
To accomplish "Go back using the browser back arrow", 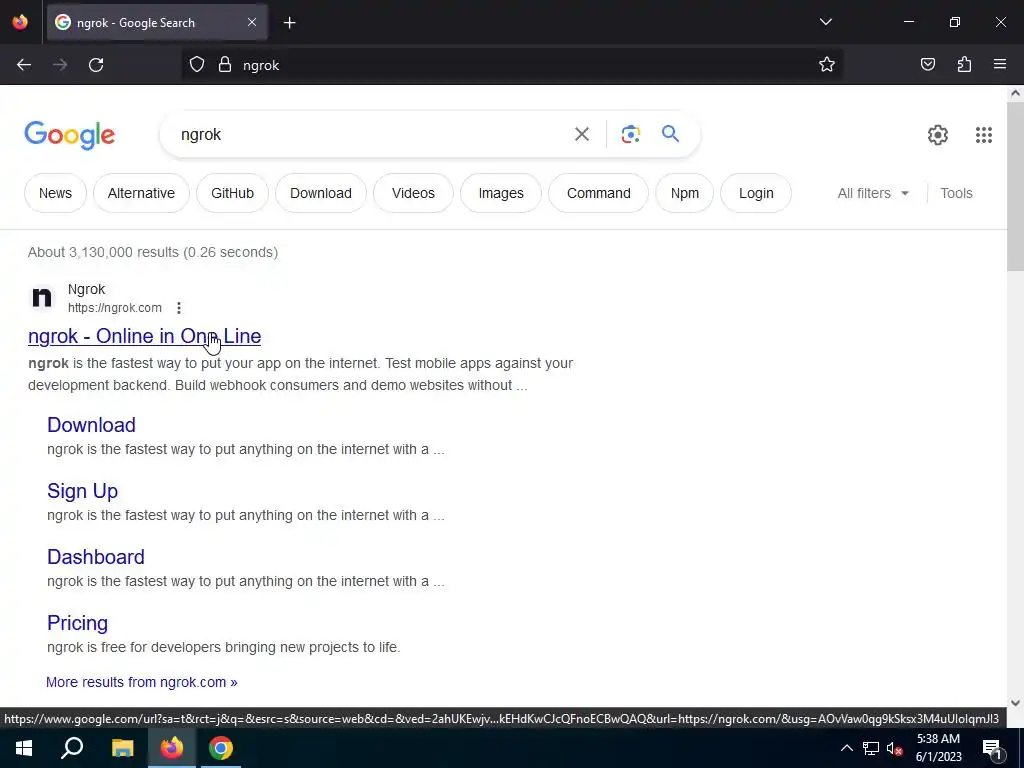I will [24, 65].
